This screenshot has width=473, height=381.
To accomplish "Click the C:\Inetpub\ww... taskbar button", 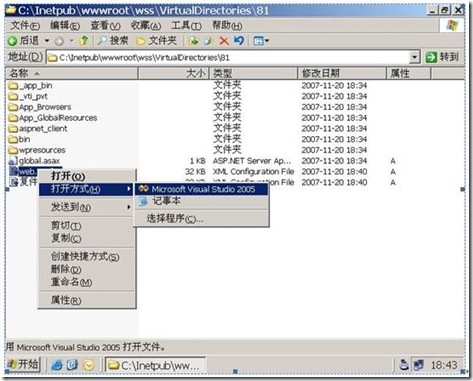I will point(155,365).
